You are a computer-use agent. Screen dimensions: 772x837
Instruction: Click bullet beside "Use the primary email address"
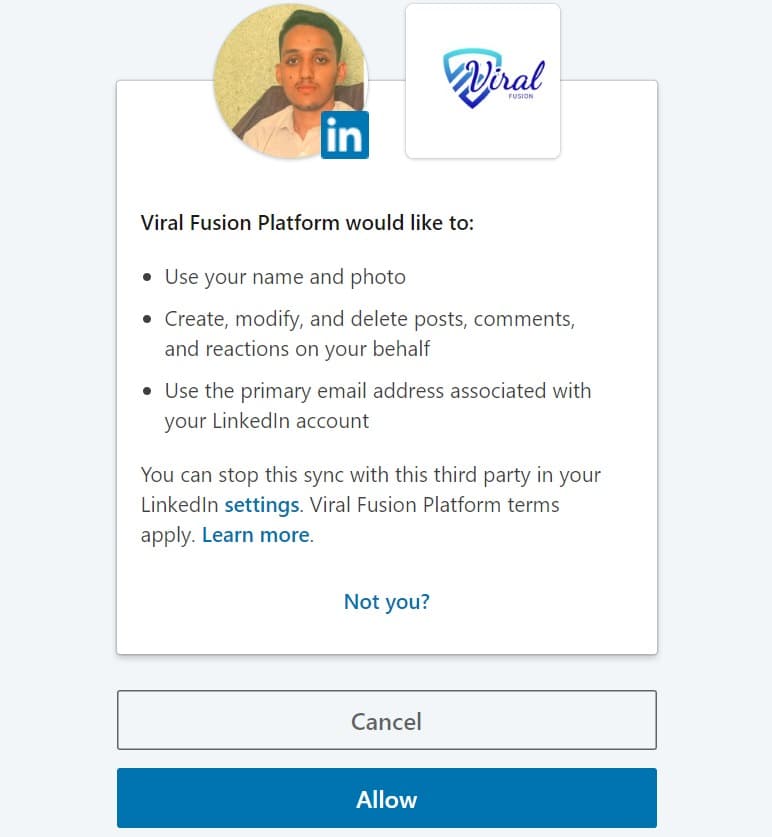coord(147,391)
